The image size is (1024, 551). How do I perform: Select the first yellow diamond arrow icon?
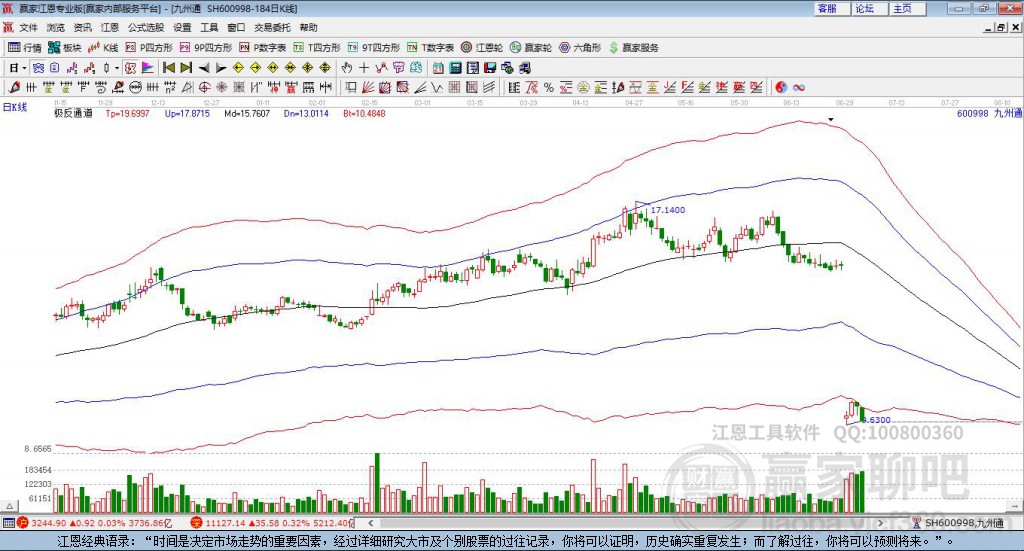coord(238,68)
